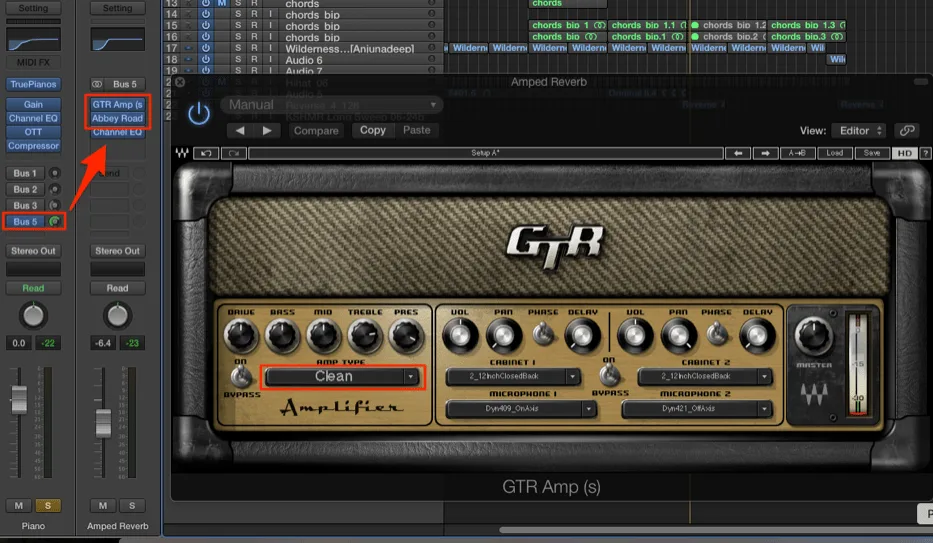This screenshot has width=933, height=543.
Task: Toggle the Amped Reverb plugin power button
Action: [x=199, y=114]
